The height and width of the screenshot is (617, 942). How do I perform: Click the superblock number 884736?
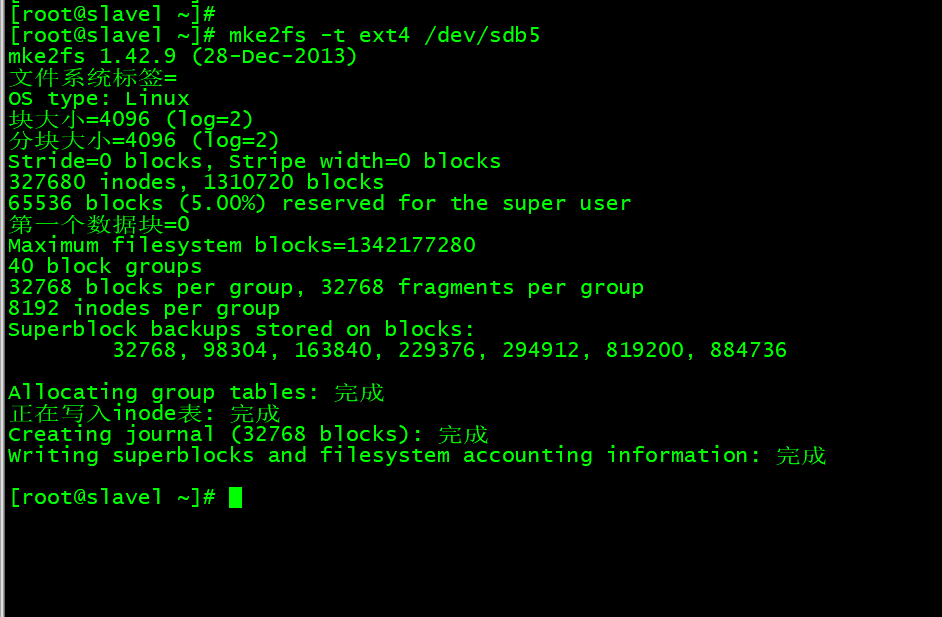click(x=748, y=351)
